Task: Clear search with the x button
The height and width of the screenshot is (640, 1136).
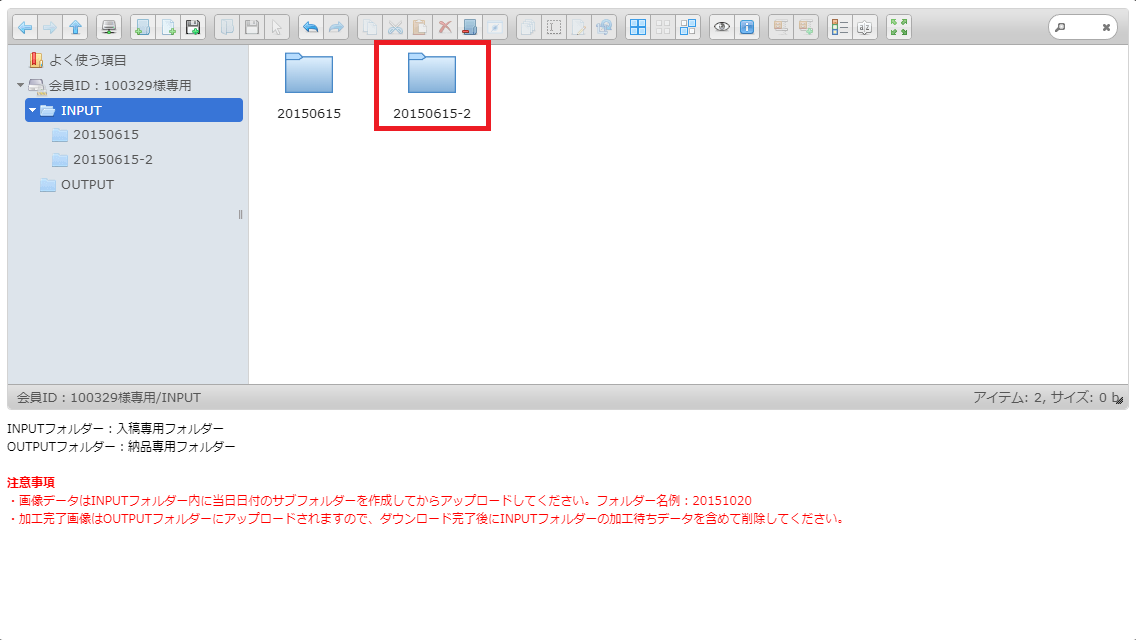Action: click(x=1106, y=28)
